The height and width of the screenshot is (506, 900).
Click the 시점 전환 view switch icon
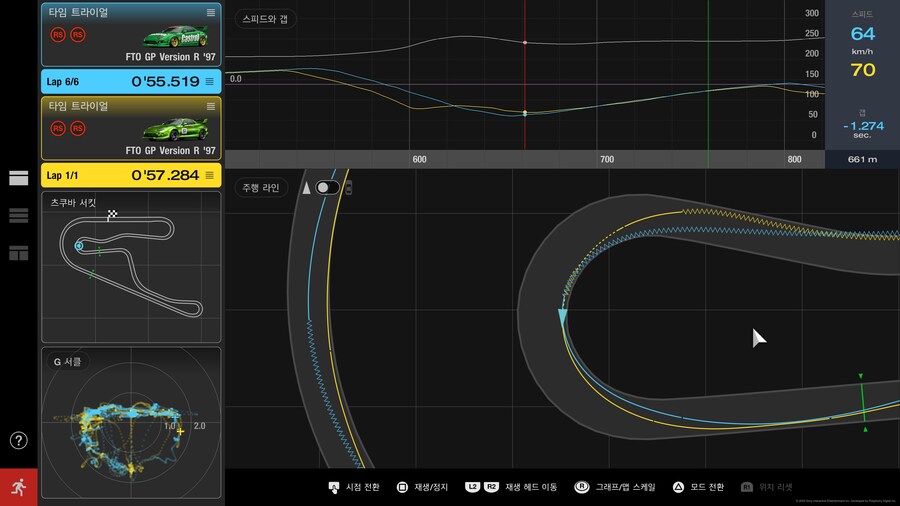tap(334, 487)
